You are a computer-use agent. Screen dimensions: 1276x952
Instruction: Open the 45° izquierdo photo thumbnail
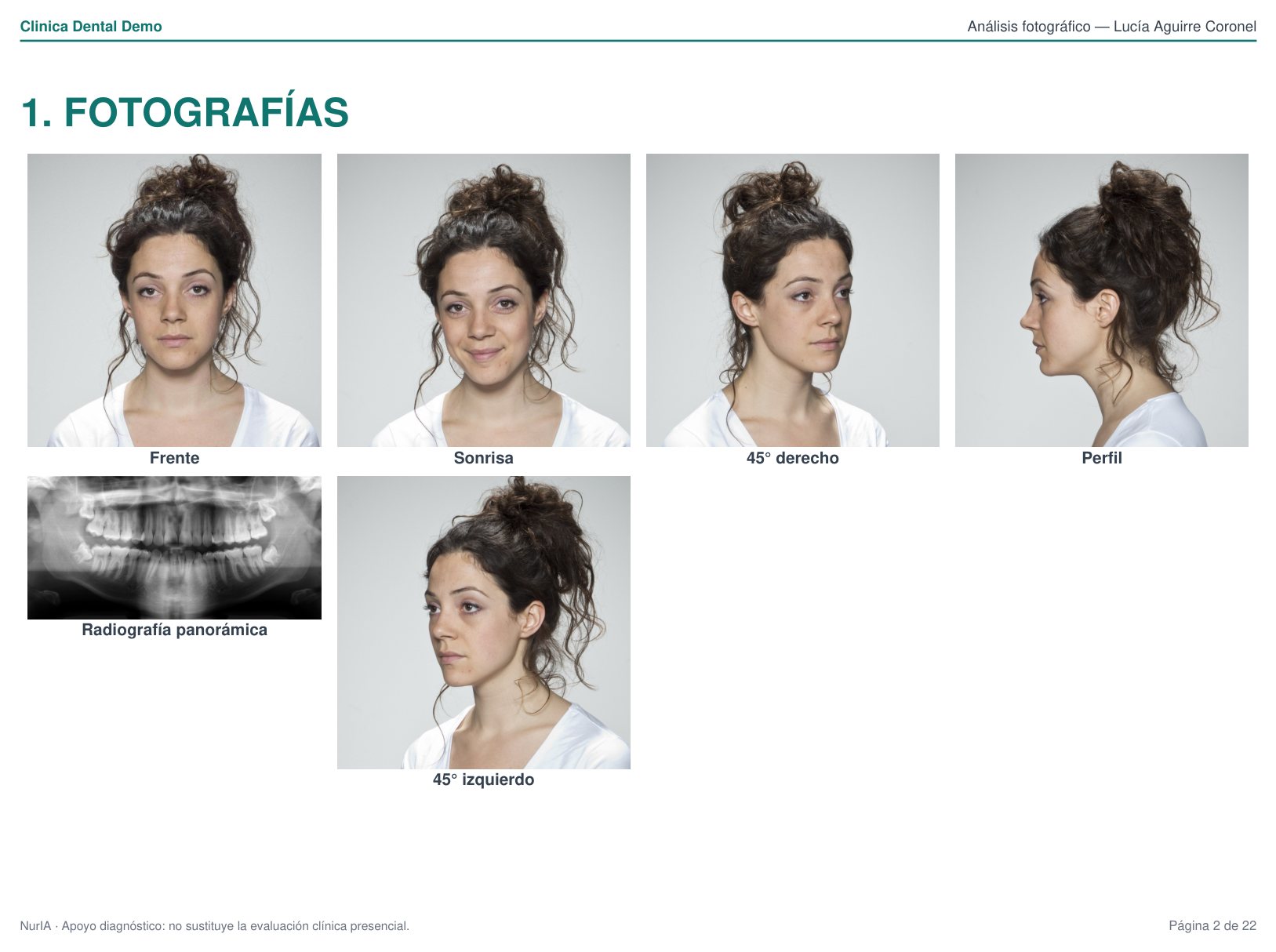484,623
